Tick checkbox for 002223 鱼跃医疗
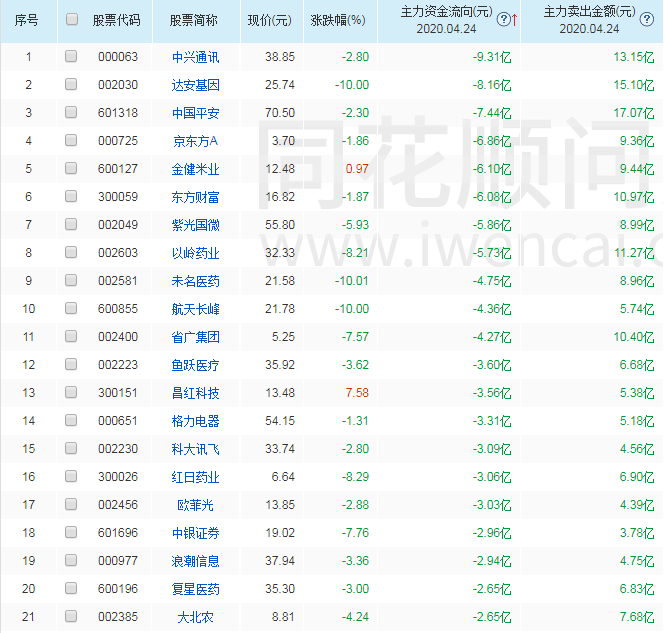 click(x=71, y=364)
